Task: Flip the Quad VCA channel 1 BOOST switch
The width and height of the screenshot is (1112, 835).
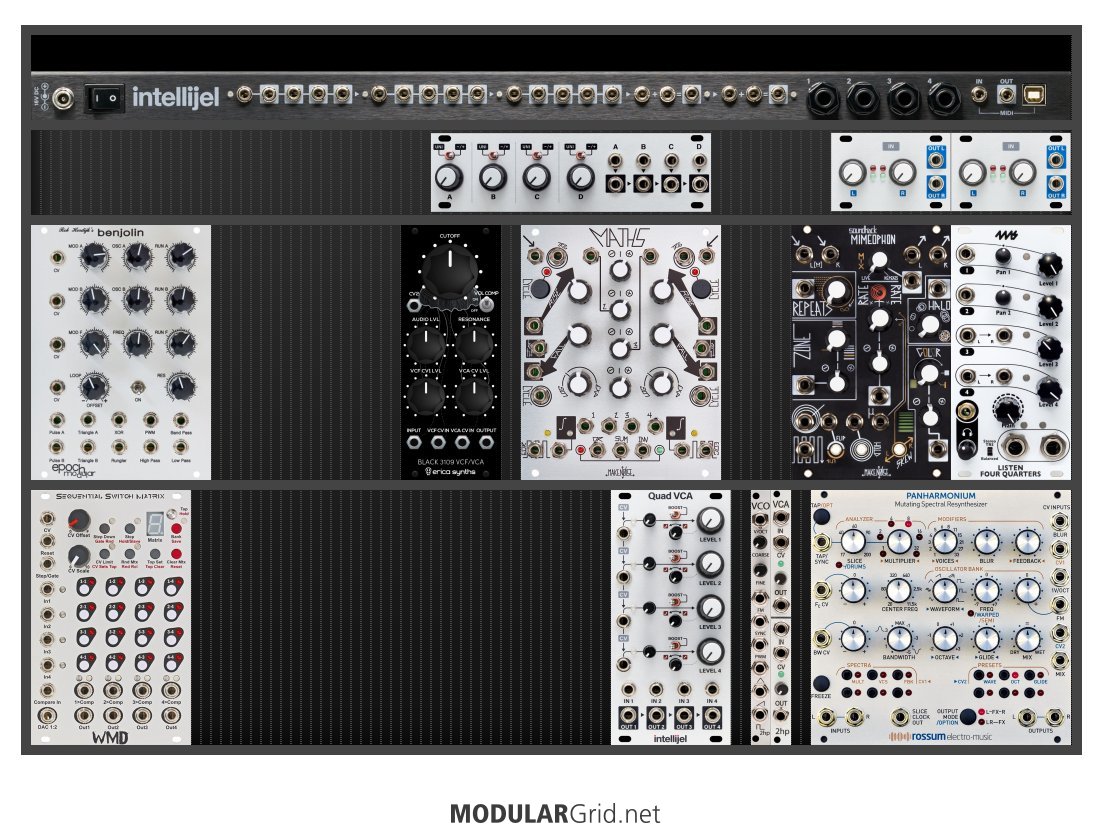Action: point(675,516)
